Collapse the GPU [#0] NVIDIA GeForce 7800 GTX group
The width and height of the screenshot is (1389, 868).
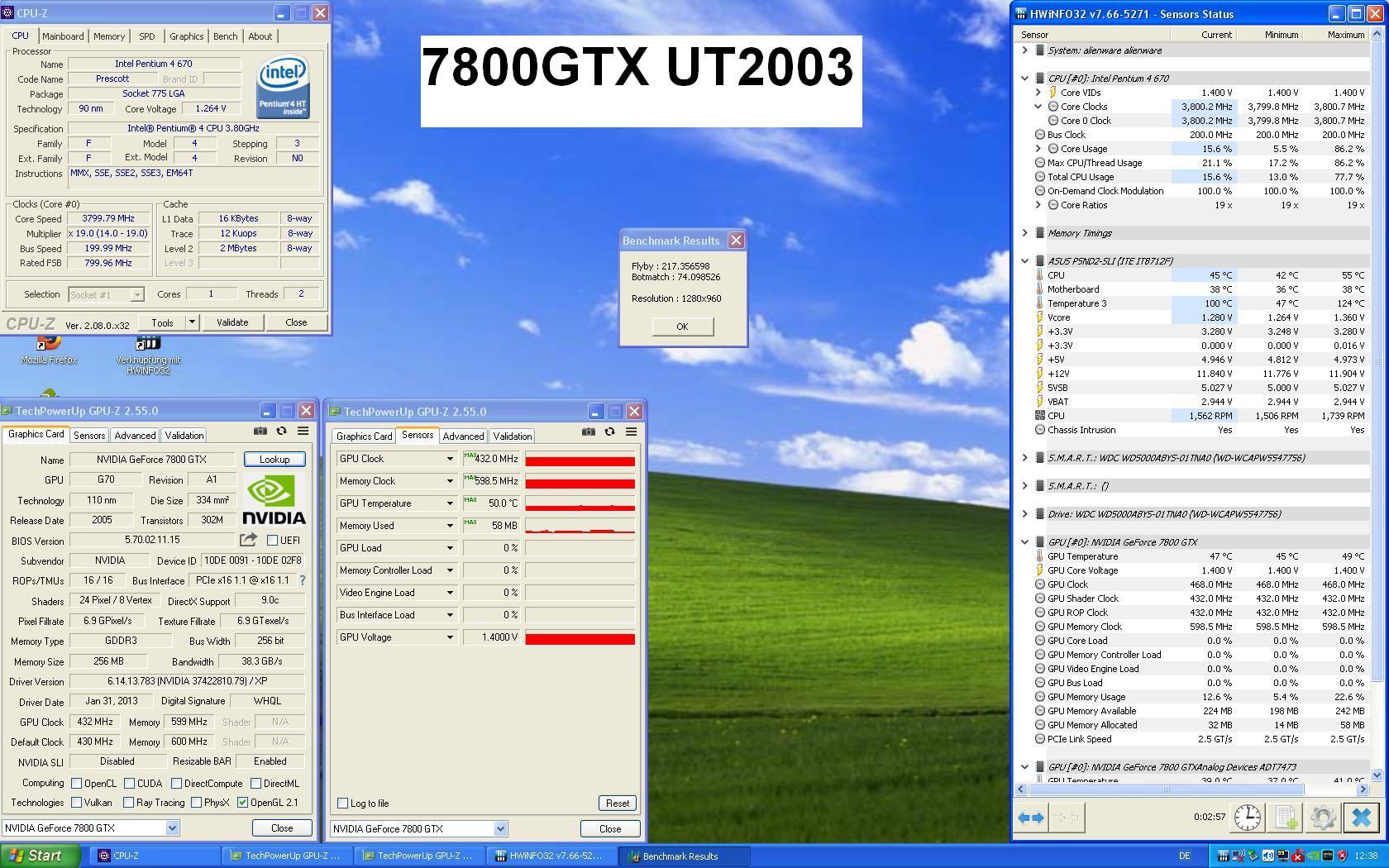tap(1024, 542)
